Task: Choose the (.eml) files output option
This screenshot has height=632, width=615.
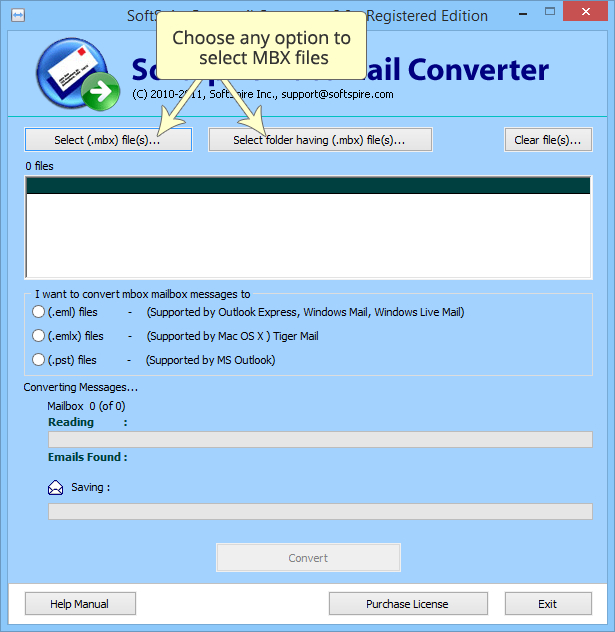Action: tap(39, 312)
